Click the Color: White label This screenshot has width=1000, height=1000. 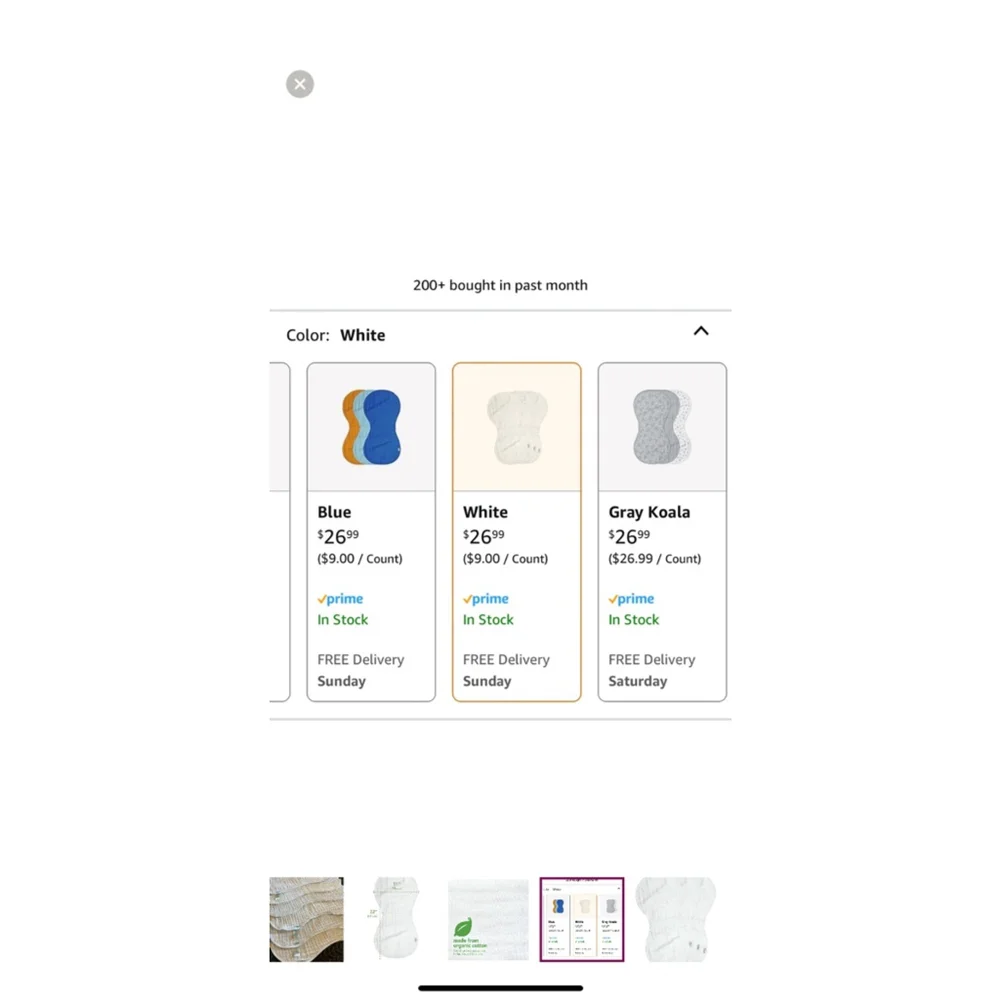click(335, 335)
